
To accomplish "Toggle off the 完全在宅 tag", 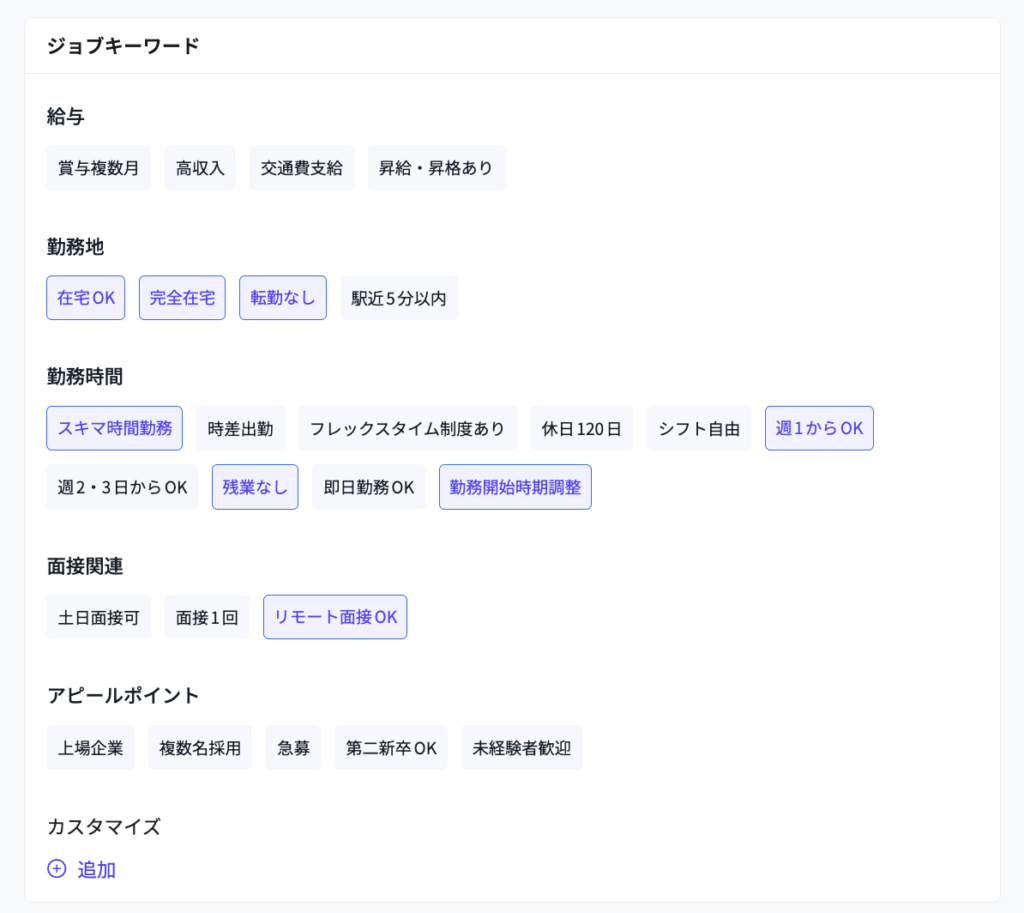I will pyautogui.click(x=182, y=298).
